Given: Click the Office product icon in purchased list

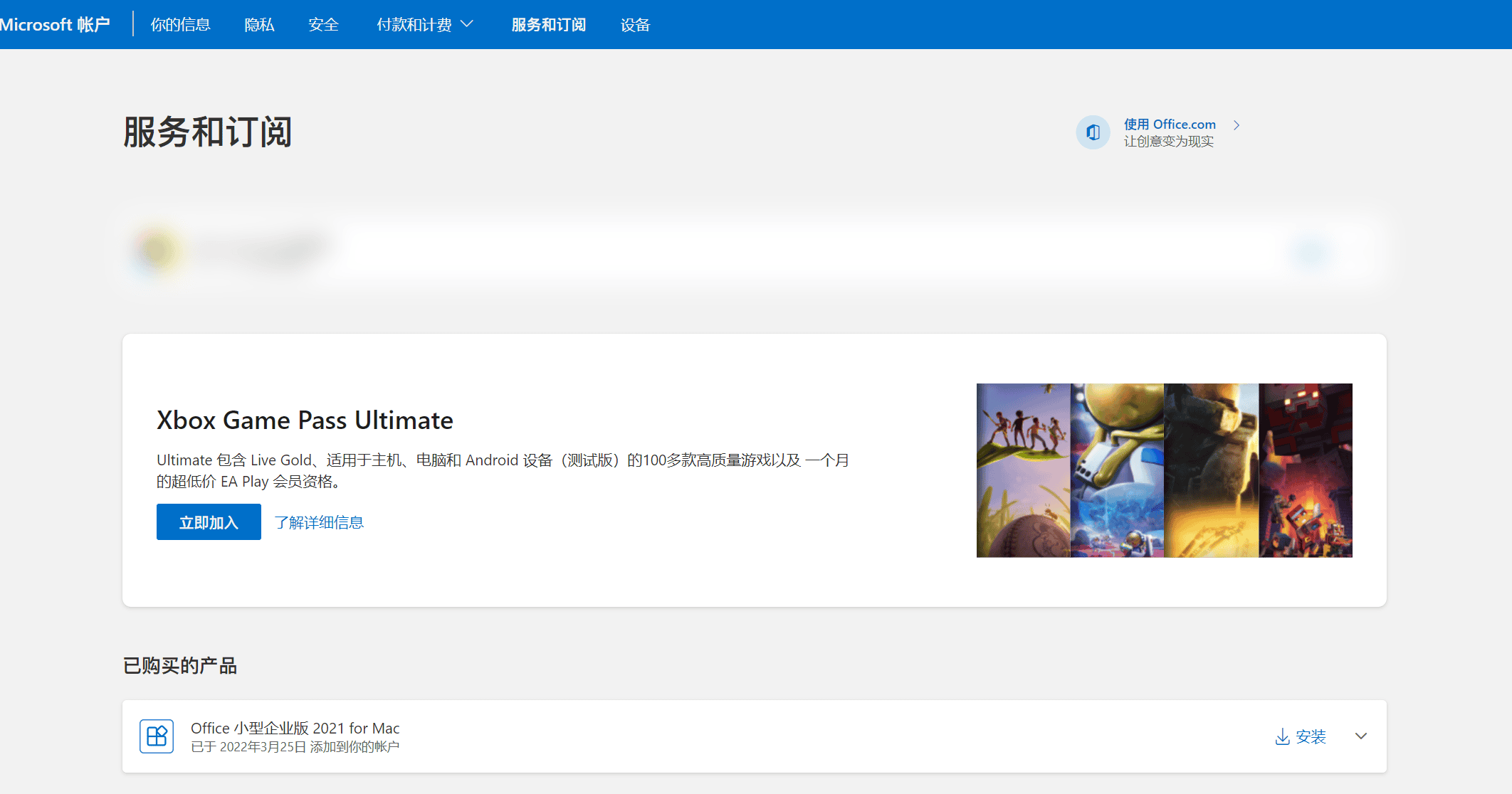Looking at the screenshot, I should (x=157, y=736).
